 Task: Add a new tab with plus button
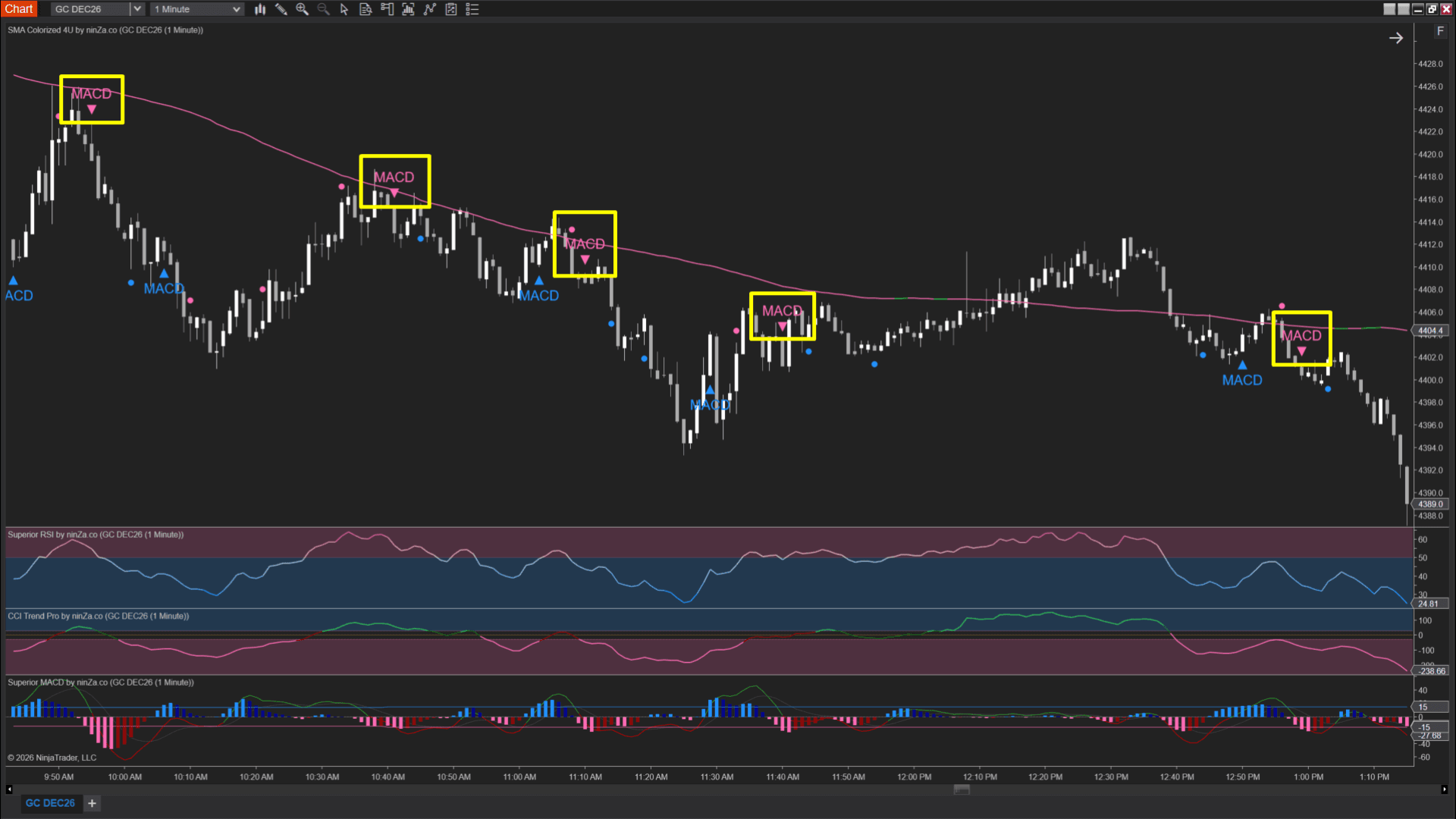(92, 803)
